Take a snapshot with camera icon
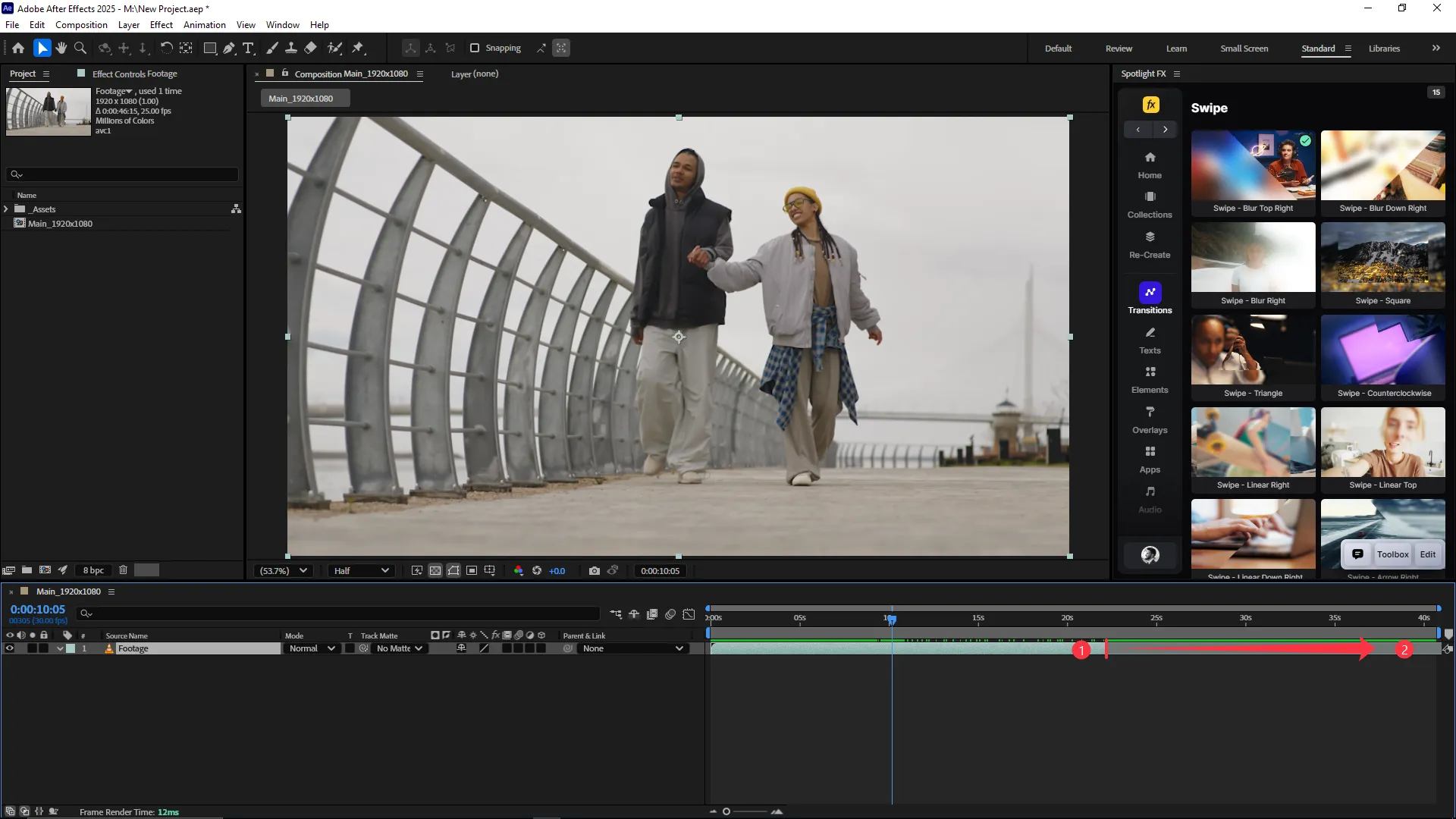 coord(594,571)
